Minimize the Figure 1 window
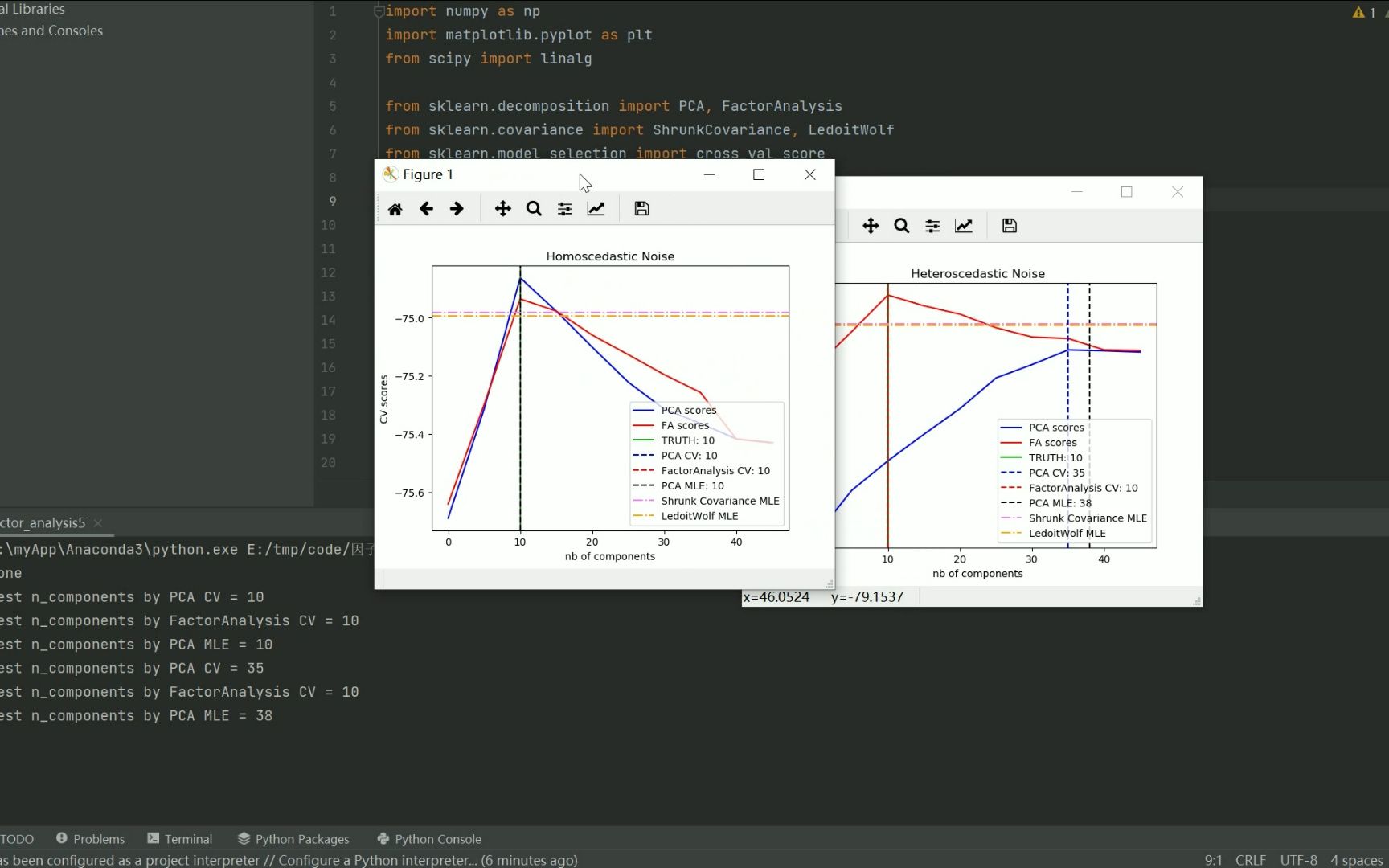Screen dimensions: 1389x868 709,174
